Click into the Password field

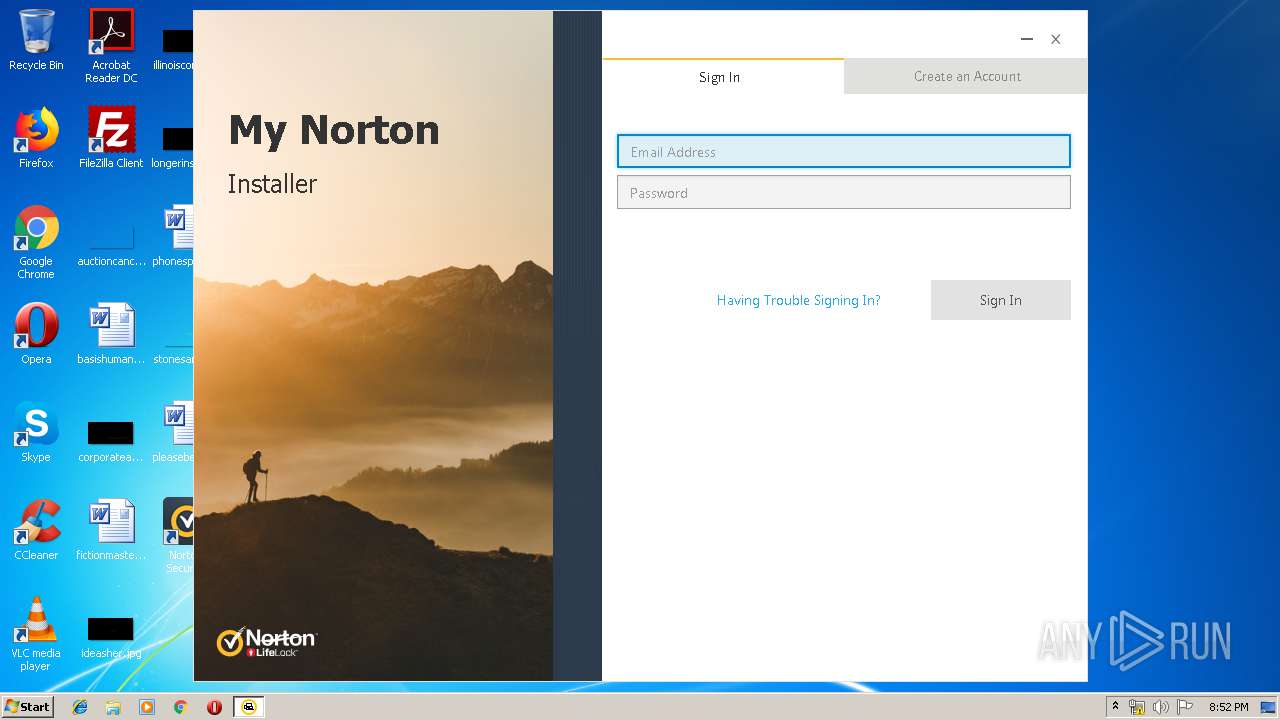pyautogui.click(x=844, y=192)
